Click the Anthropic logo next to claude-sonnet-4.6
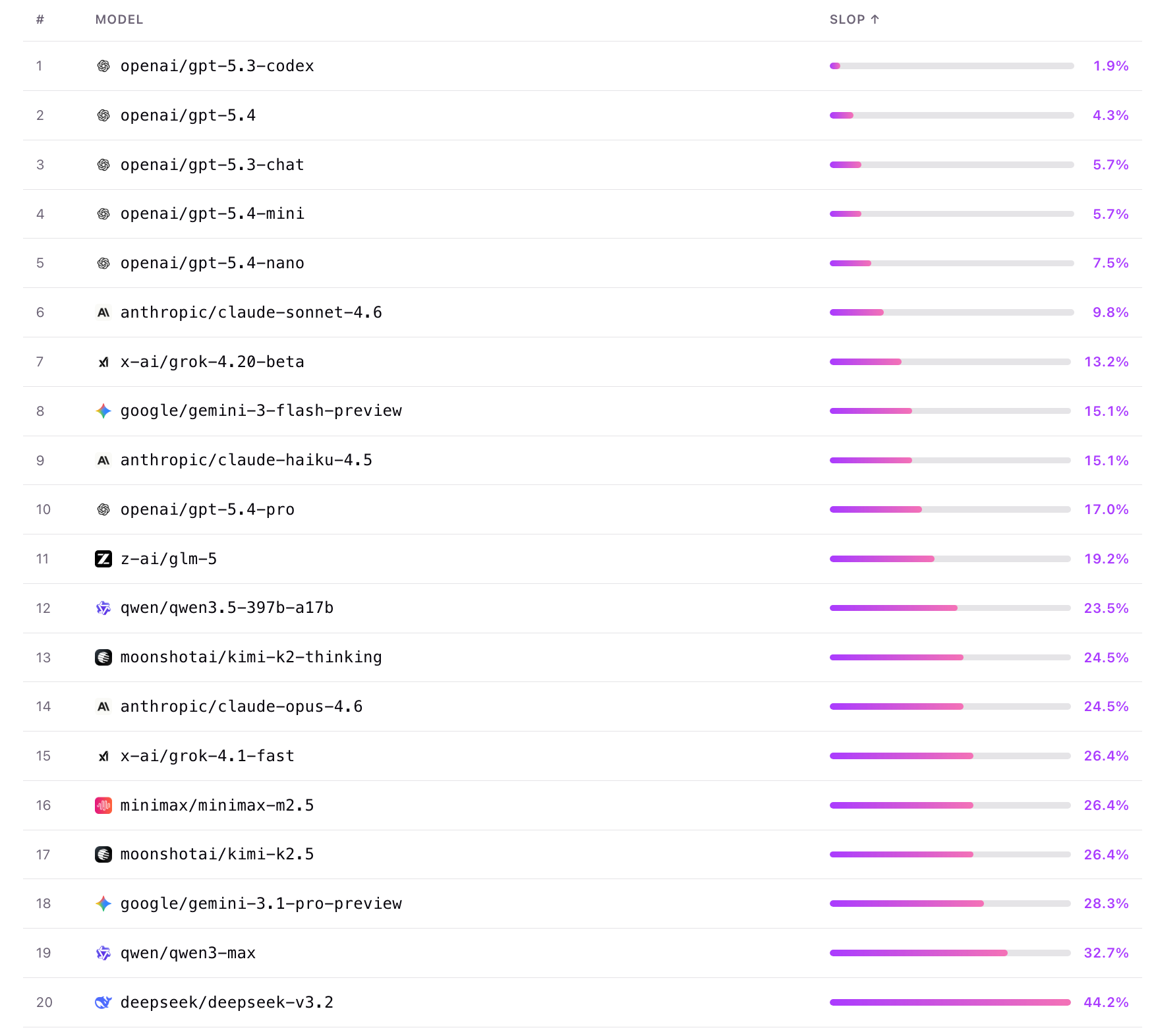 [103, 312]
